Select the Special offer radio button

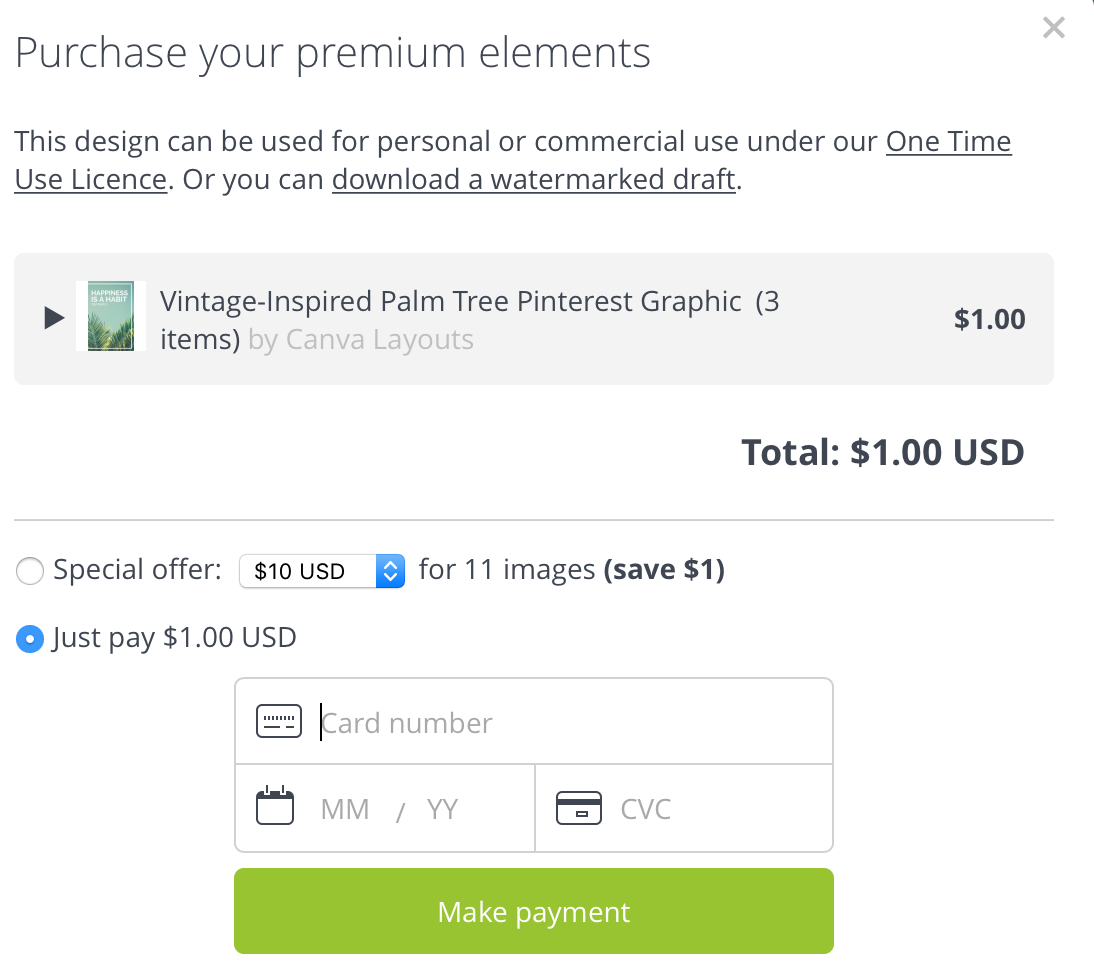[x=30, y=571]
